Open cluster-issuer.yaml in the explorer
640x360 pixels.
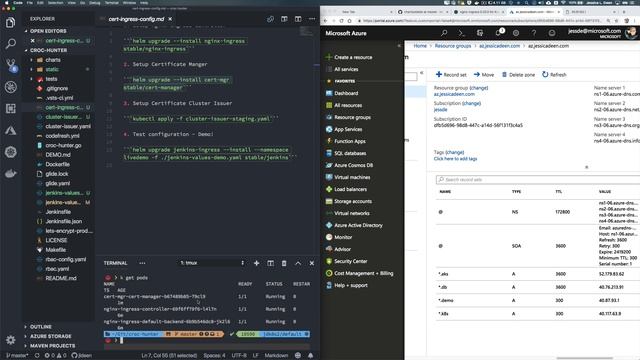pyautogui.click(x=68, y=126)
